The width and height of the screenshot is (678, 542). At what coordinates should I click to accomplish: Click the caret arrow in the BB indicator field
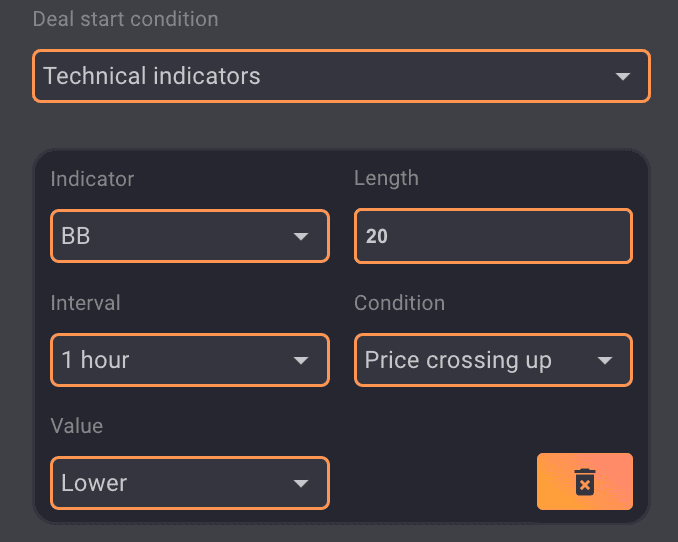(x=300, y=237)
